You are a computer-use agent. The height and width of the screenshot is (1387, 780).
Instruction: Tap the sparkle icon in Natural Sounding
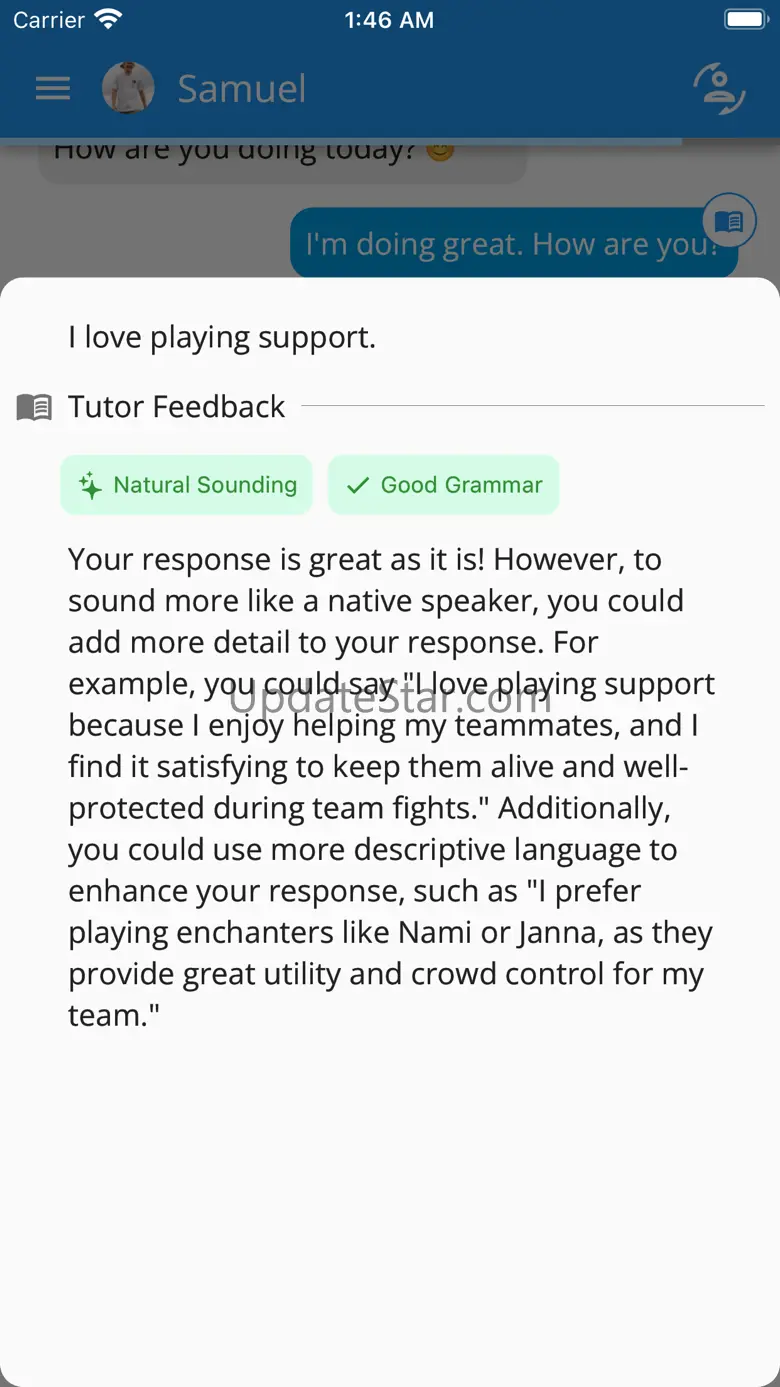point(90,486)
